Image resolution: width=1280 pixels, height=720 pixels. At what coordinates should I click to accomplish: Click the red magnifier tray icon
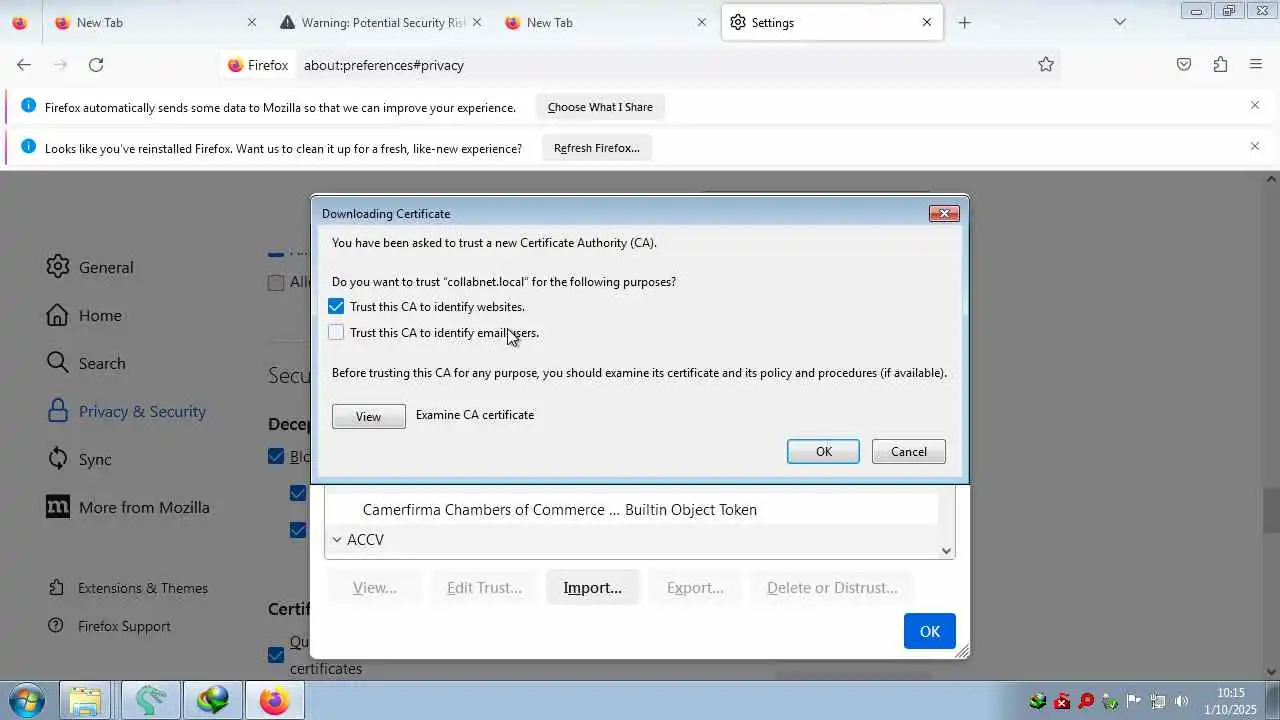tap(1086, 701)
